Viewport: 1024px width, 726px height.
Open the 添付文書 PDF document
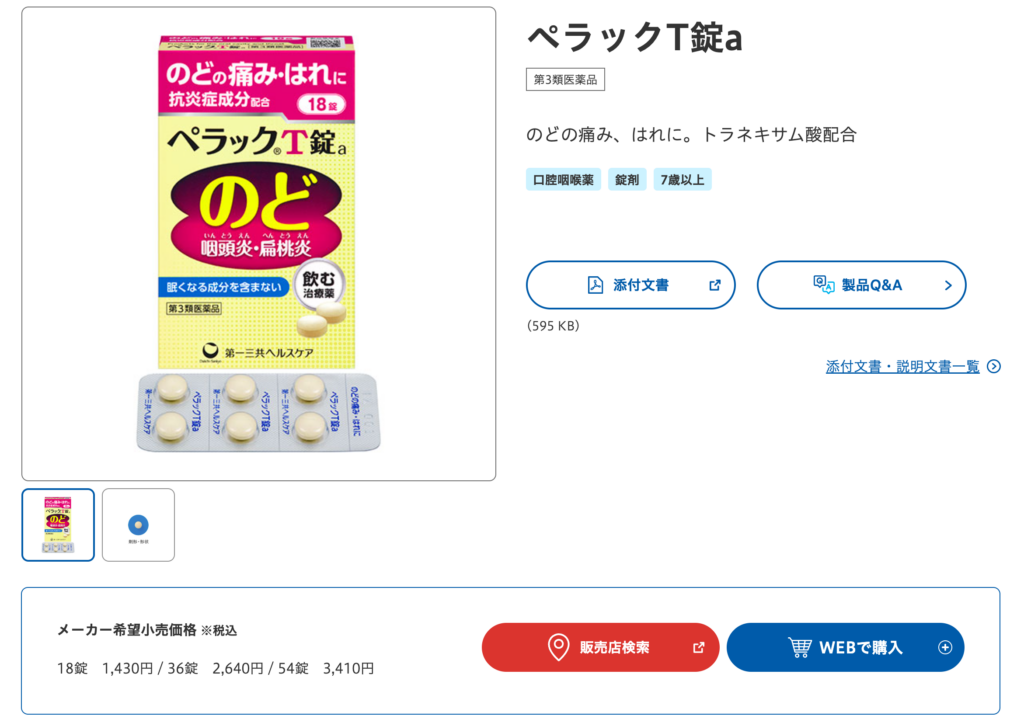point(630,285)
